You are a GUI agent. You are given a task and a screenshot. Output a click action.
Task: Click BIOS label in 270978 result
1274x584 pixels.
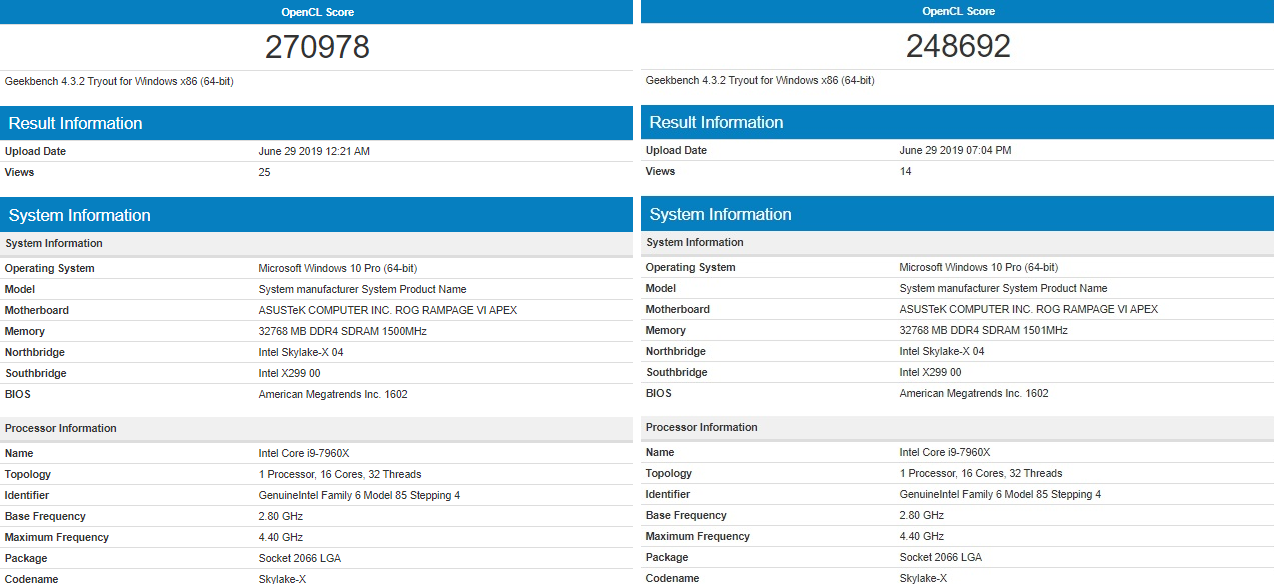[x=17, y=394]
